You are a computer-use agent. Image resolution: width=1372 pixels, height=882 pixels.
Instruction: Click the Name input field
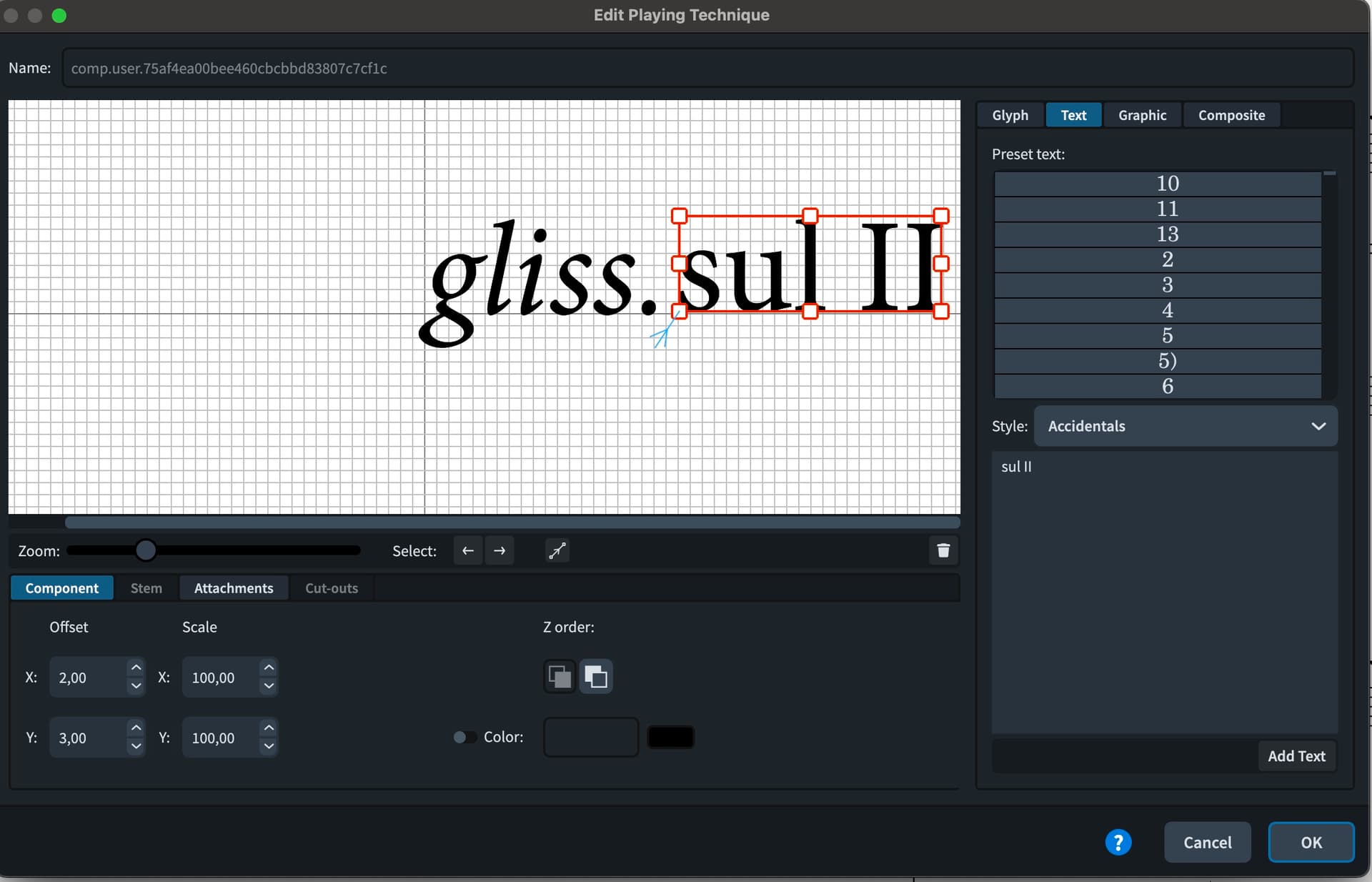707,68
